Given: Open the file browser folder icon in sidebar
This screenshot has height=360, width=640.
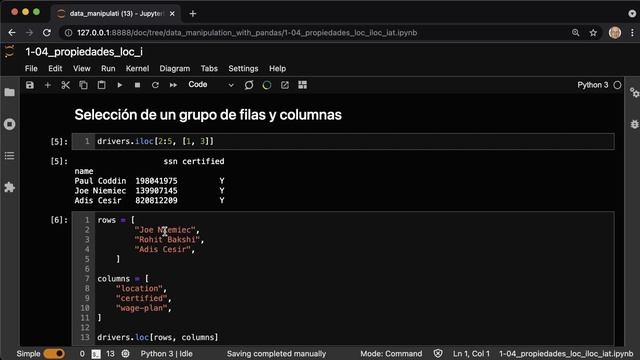Looking at the screenshot, I should click(9, 92).
